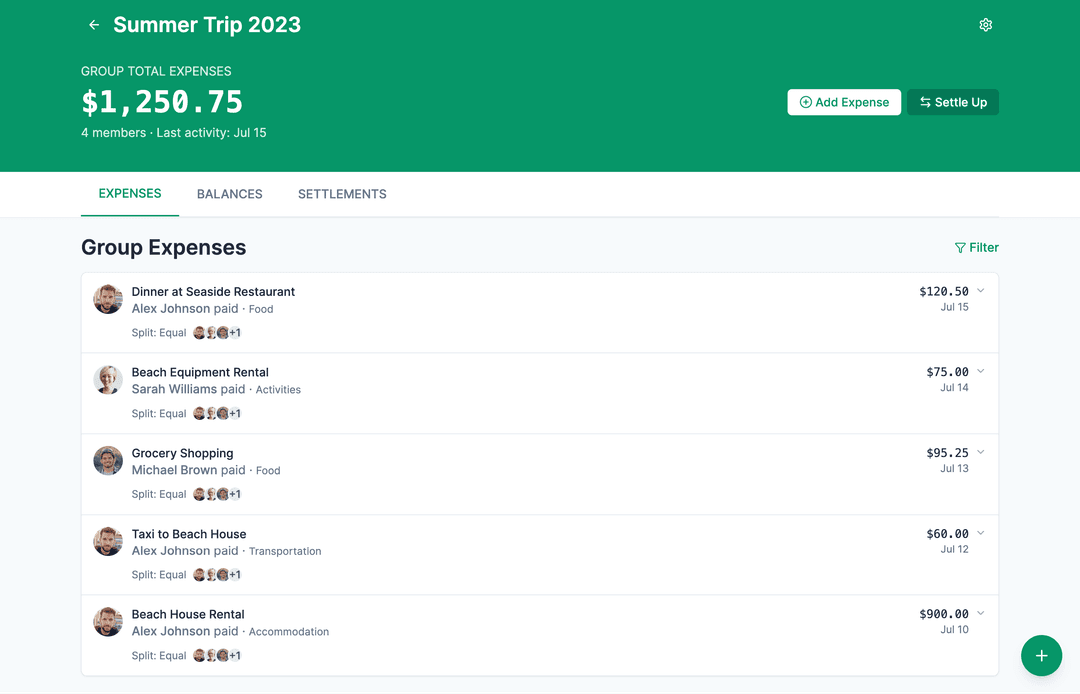Click the Settle Up button

pos(952,101)
